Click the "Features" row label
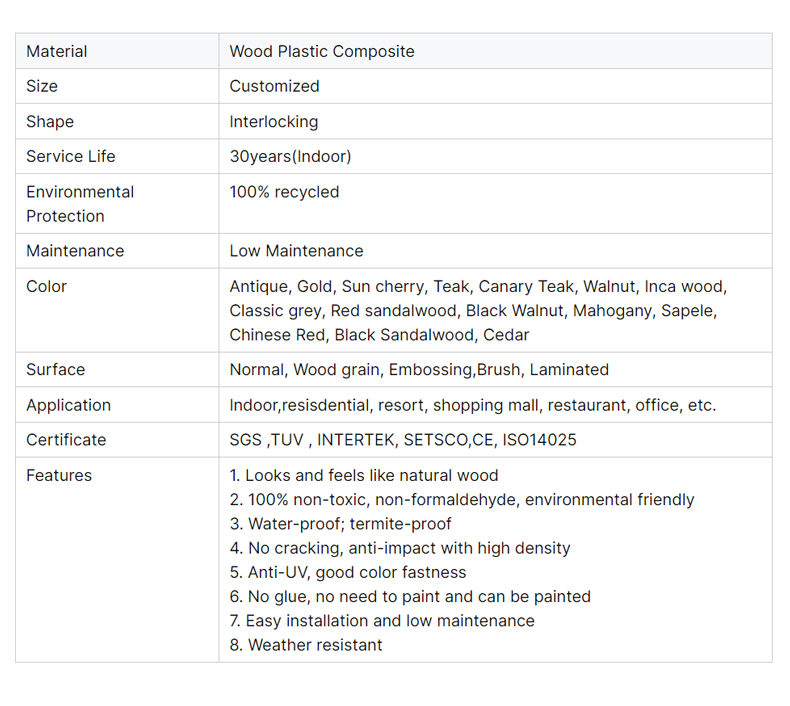Image resolution: width=790 pixels, height=706 pixels. pos(58,475)
